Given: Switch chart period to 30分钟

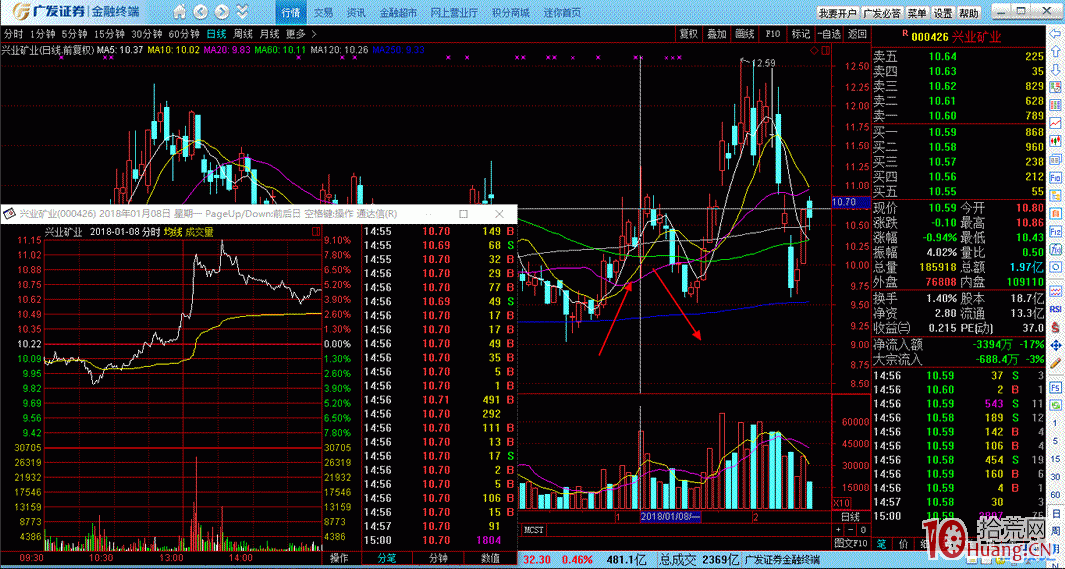Looking at the screenshot, I should [146, 34].
